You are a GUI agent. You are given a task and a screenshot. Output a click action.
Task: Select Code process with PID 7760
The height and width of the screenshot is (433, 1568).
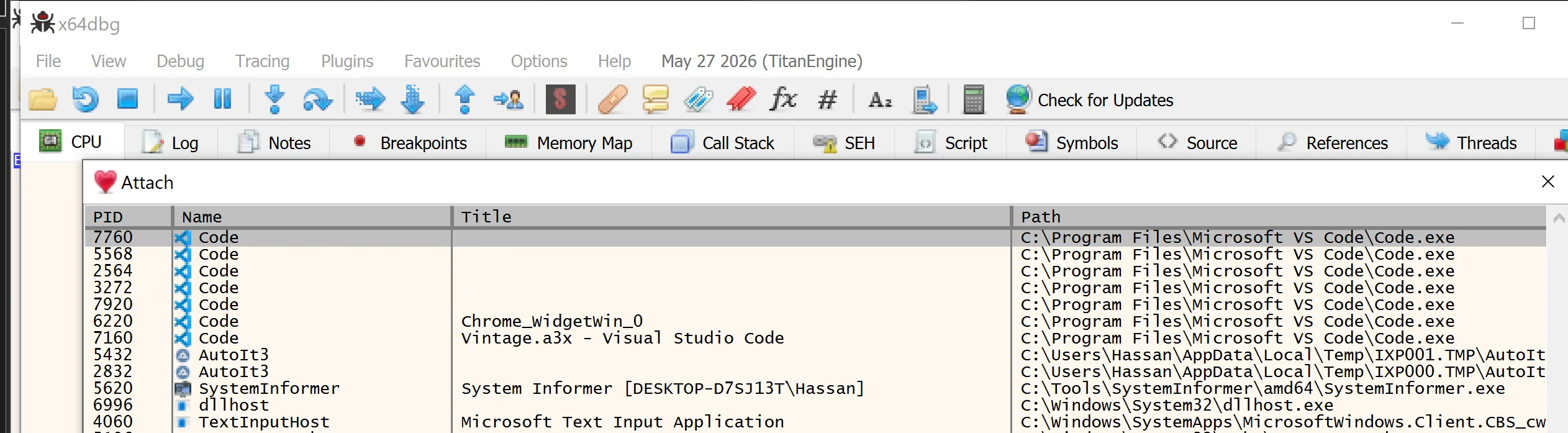click(x=815, y=237)
